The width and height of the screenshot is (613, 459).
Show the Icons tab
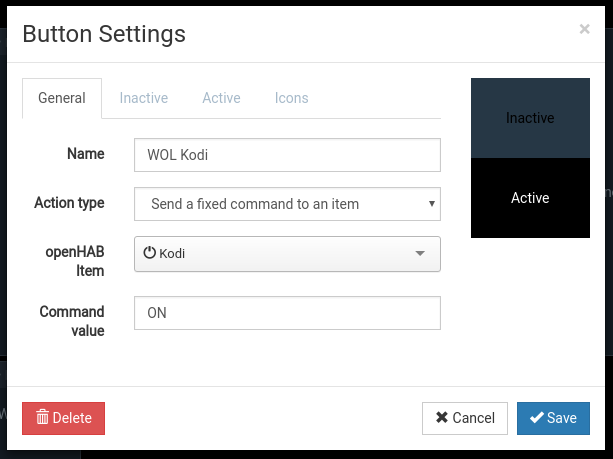[x=292, y=98]
